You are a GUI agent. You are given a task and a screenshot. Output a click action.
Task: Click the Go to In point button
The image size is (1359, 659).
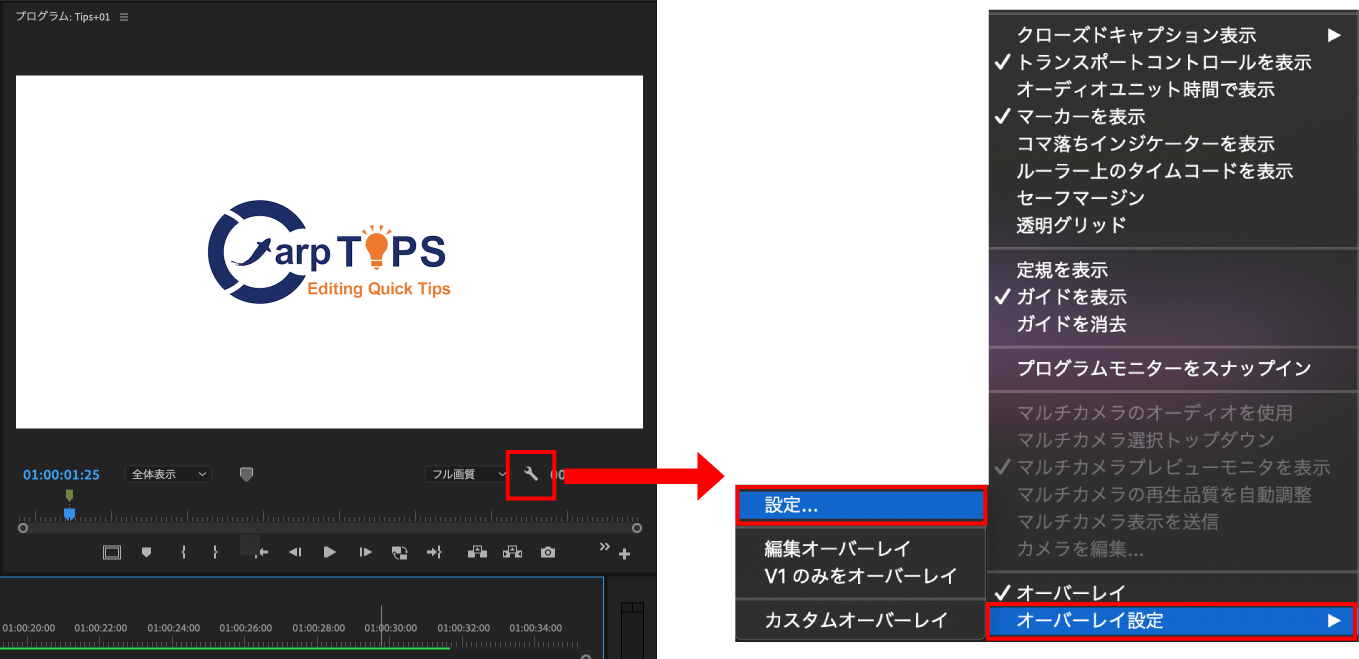(x=262, y=552)
